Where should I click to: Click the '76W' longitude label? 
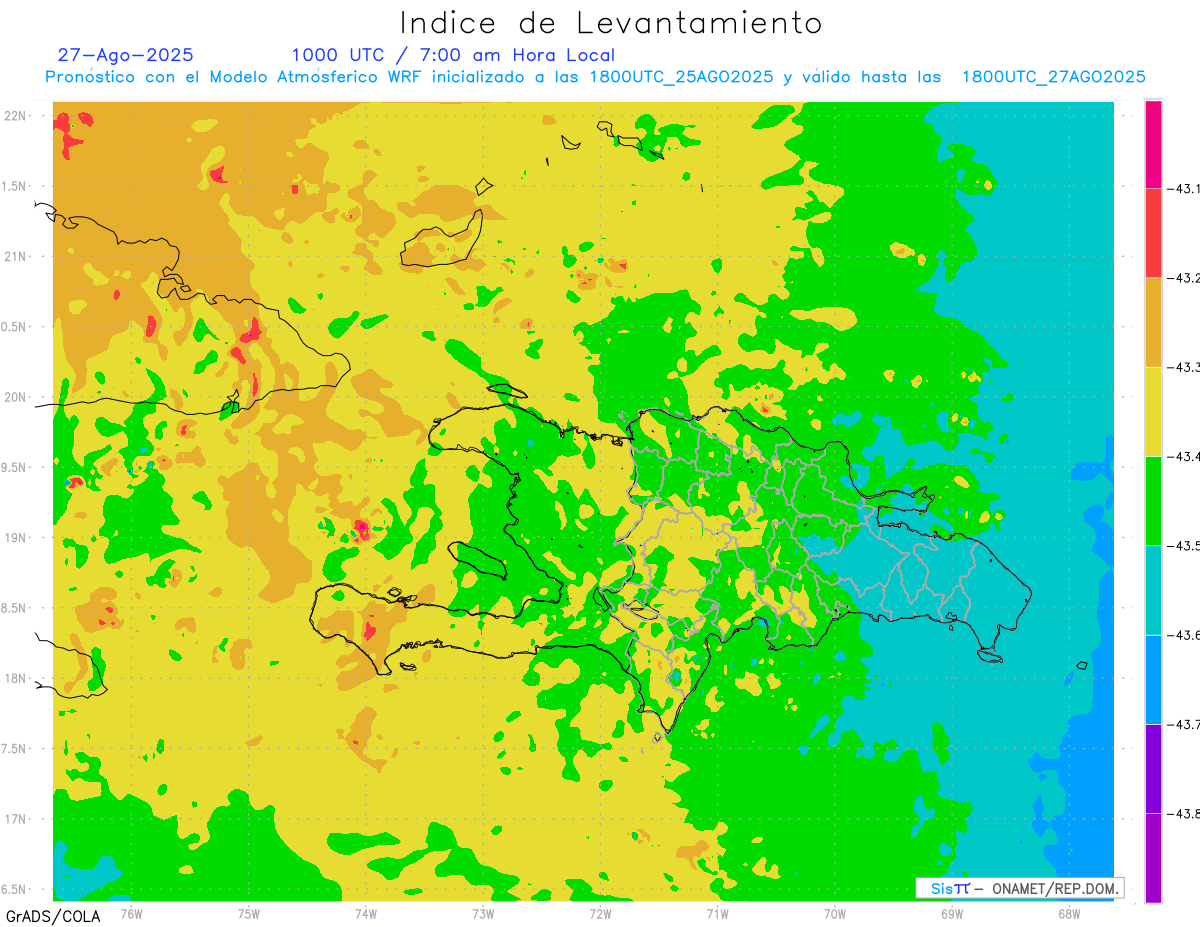click(x=131, y=913)
